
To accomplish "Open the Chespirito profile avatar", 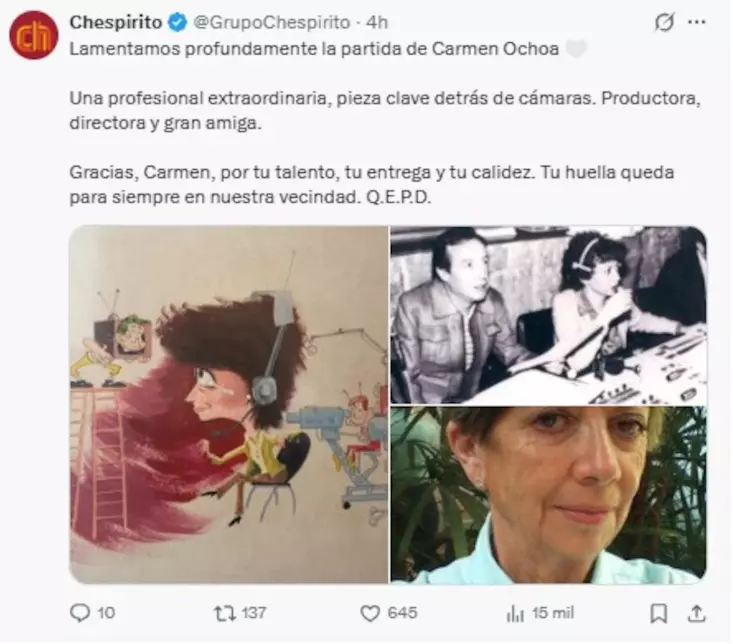I will coord(33,35).
